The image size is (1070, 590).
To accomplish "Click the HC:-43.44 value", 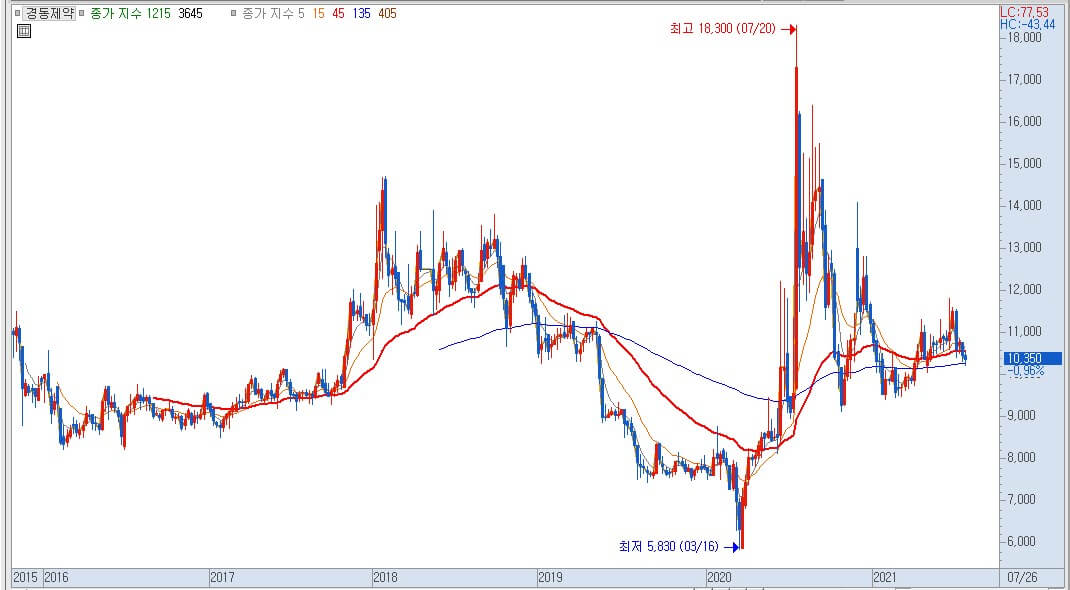I will click(x=1029, y=25).
